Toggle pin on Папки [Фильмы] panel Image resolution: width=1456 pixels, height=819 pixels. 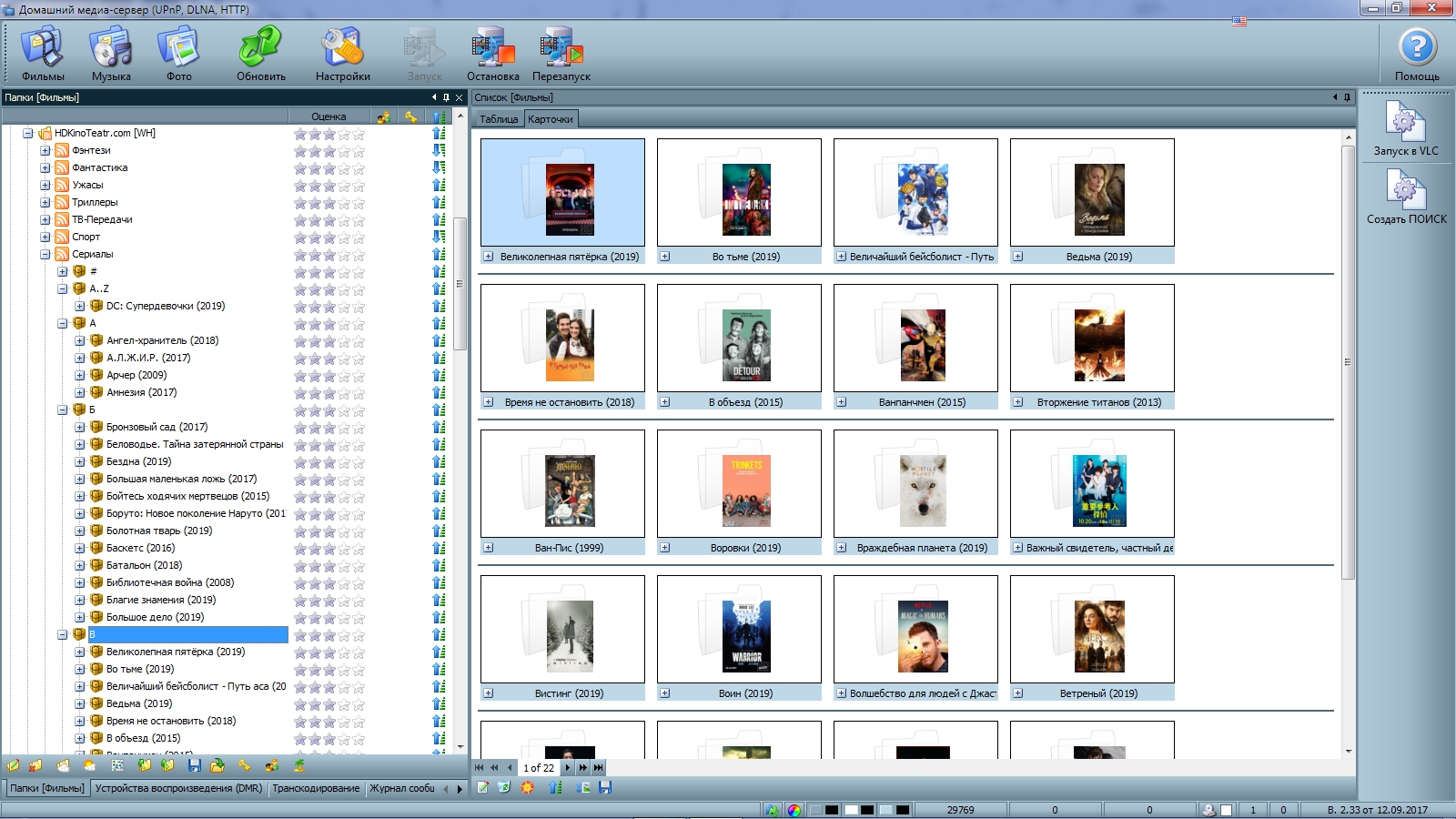click(x=446, y=97)
